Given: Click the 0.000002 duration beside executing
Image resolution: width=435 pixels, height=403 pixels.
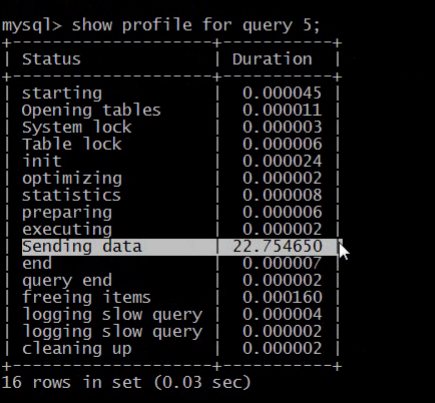Looking at the screenshot, I should [282, 229].
